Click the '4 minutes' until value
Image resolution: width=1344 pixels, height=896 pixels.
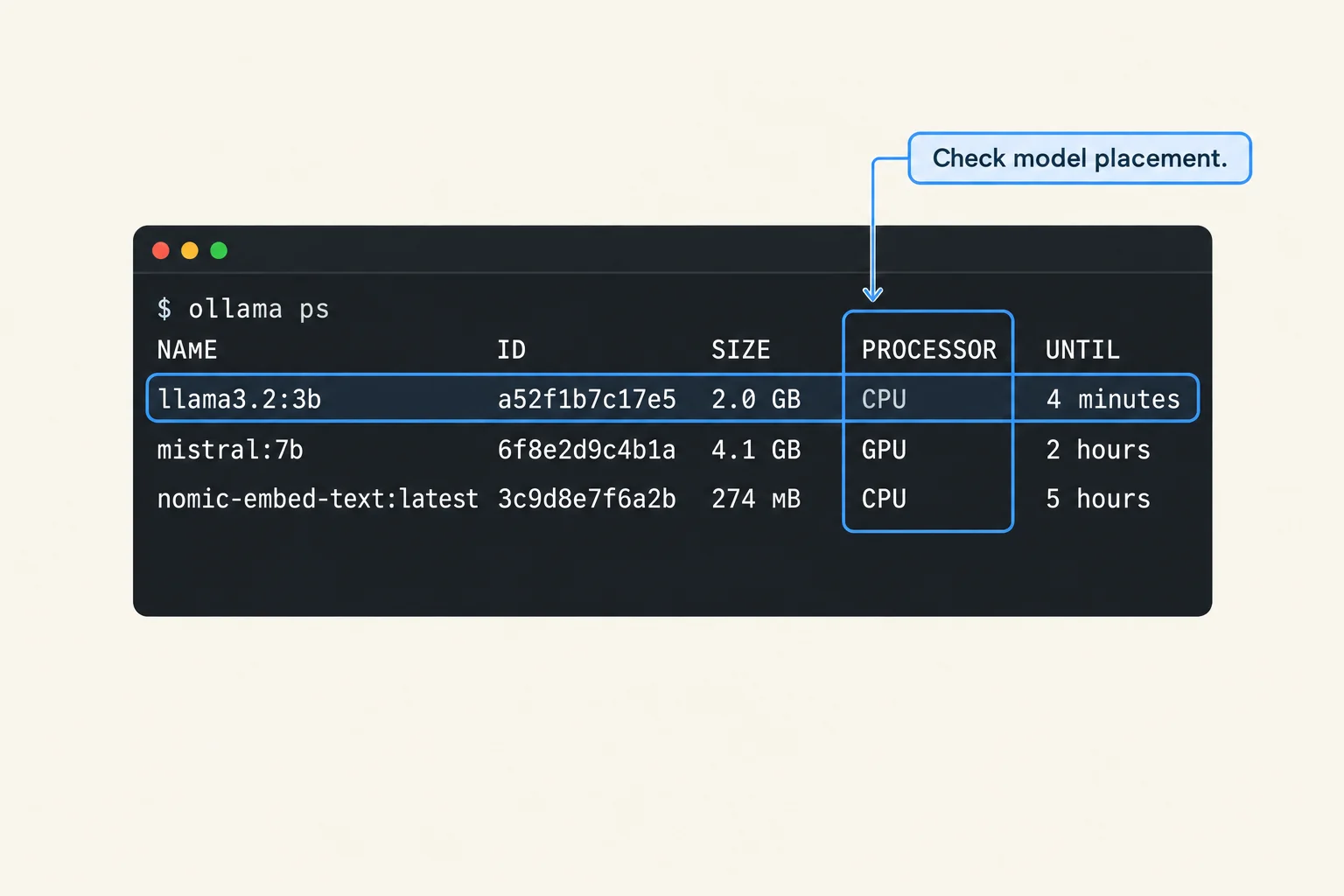(1113, 399)
